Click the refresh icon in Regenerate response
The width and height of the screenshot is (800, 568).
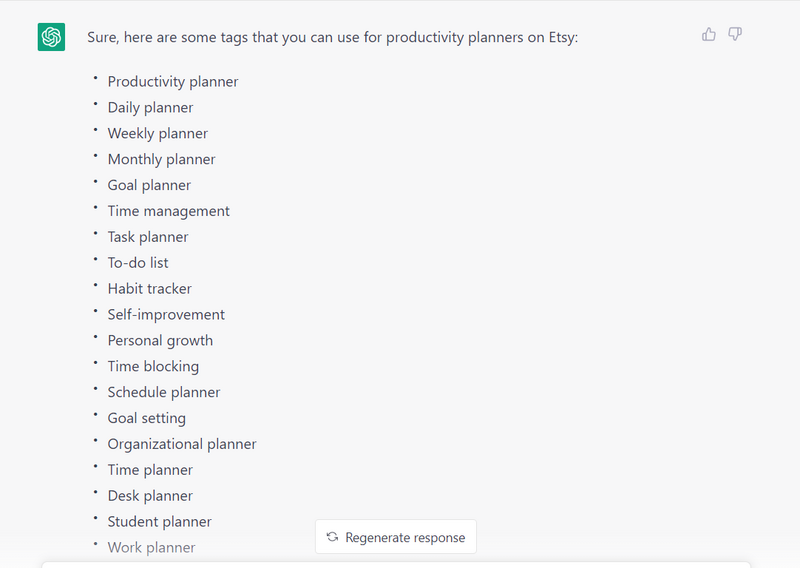[x=332, y=537]
